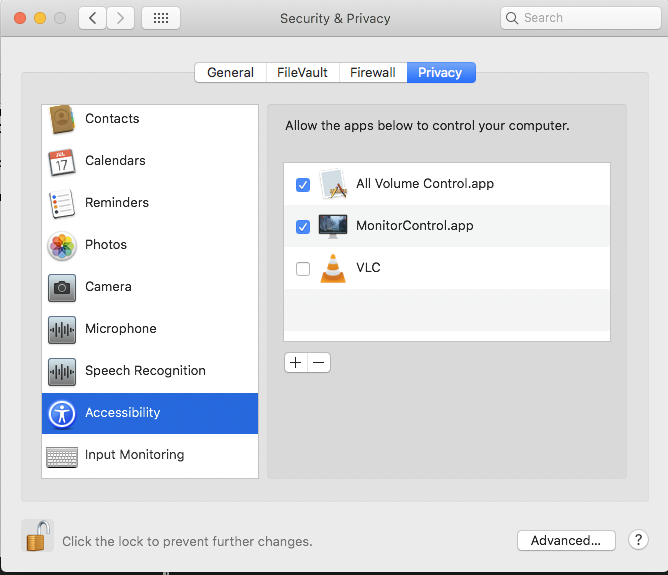Uncheck MonitorControl.app checkbox

(x=303, y=227)
